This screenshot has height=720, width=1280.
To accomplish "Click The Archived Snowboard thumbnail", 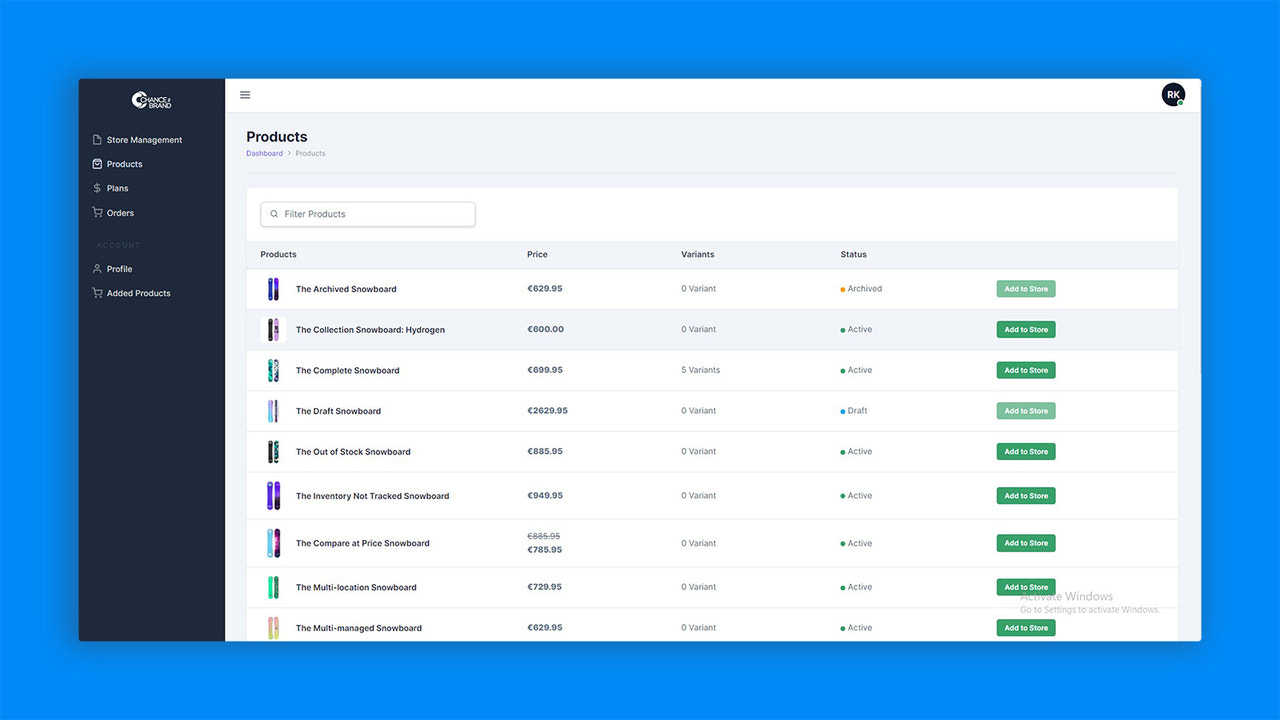I will [x=273, y=289].
